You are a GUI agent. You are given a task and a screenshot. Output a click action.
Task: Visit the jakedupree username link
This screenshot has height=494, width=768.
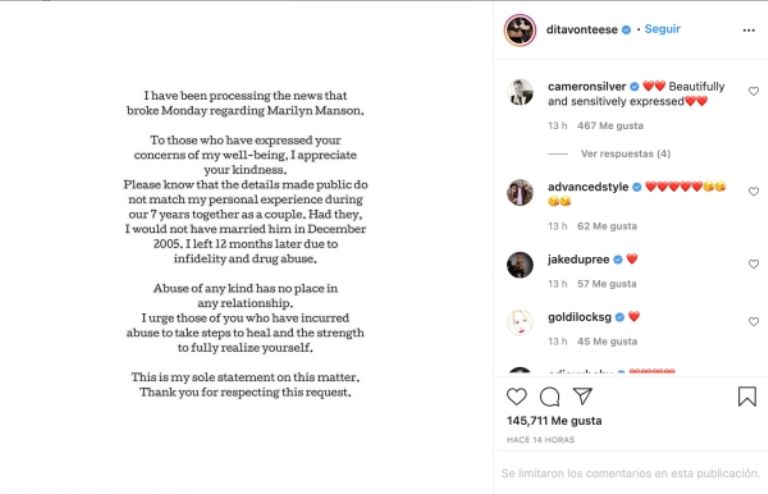578,260
